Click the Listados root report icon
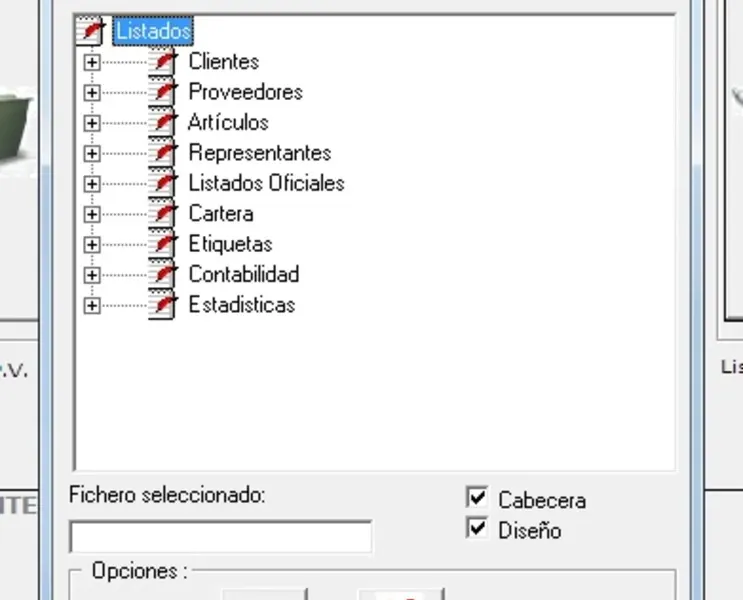Viewport: 743px width, 600px height. 90,31
